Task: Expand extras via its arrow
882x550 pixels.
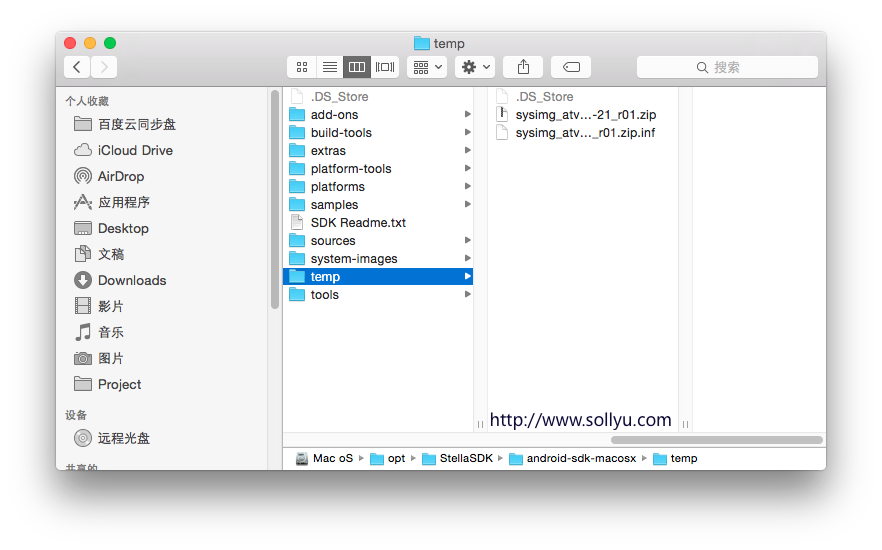Action: [x=467, y=150]
